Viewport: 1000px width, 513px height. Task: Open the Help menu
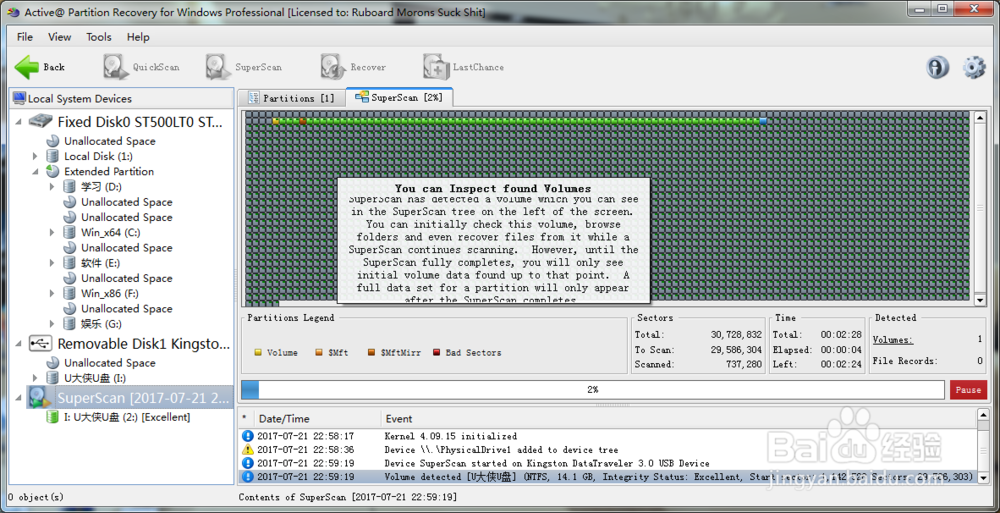(138, 37)
